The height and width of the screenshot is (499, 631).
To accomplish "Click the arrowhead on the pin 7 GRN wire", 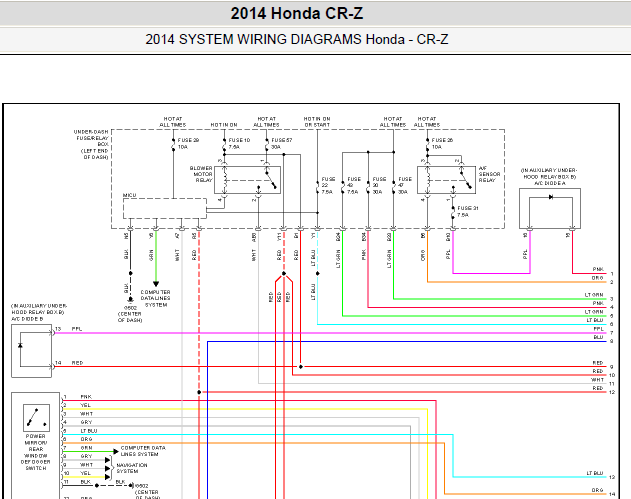I will coord(116,452).
